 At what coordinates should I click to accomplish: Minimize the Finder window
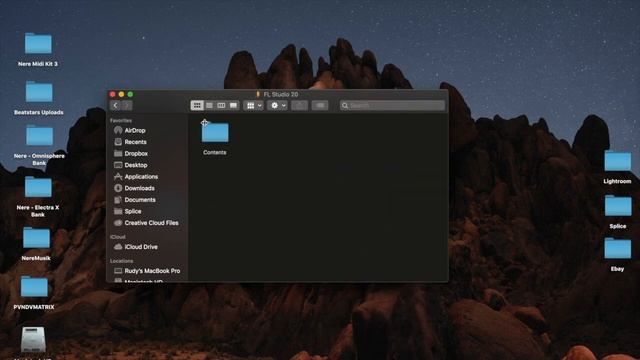[121, 94]
